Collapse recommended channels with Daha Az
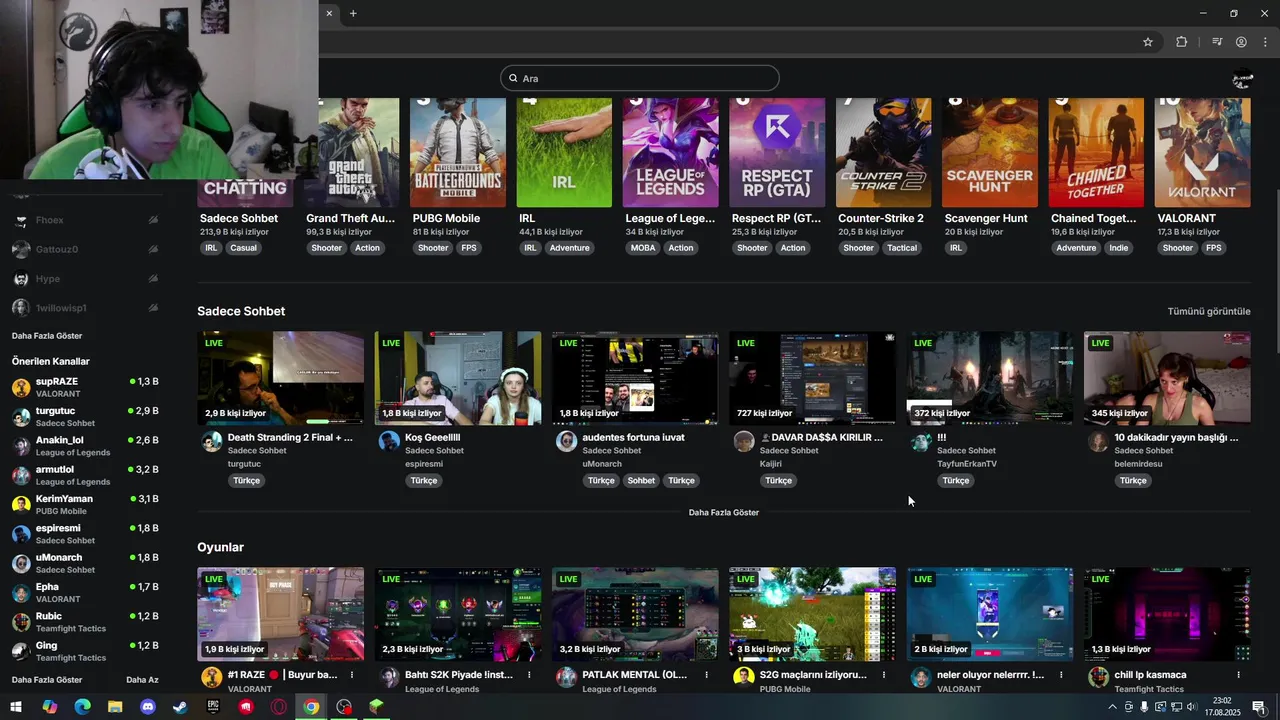Viewport: 1280px width, 720px height. (142, 680)
